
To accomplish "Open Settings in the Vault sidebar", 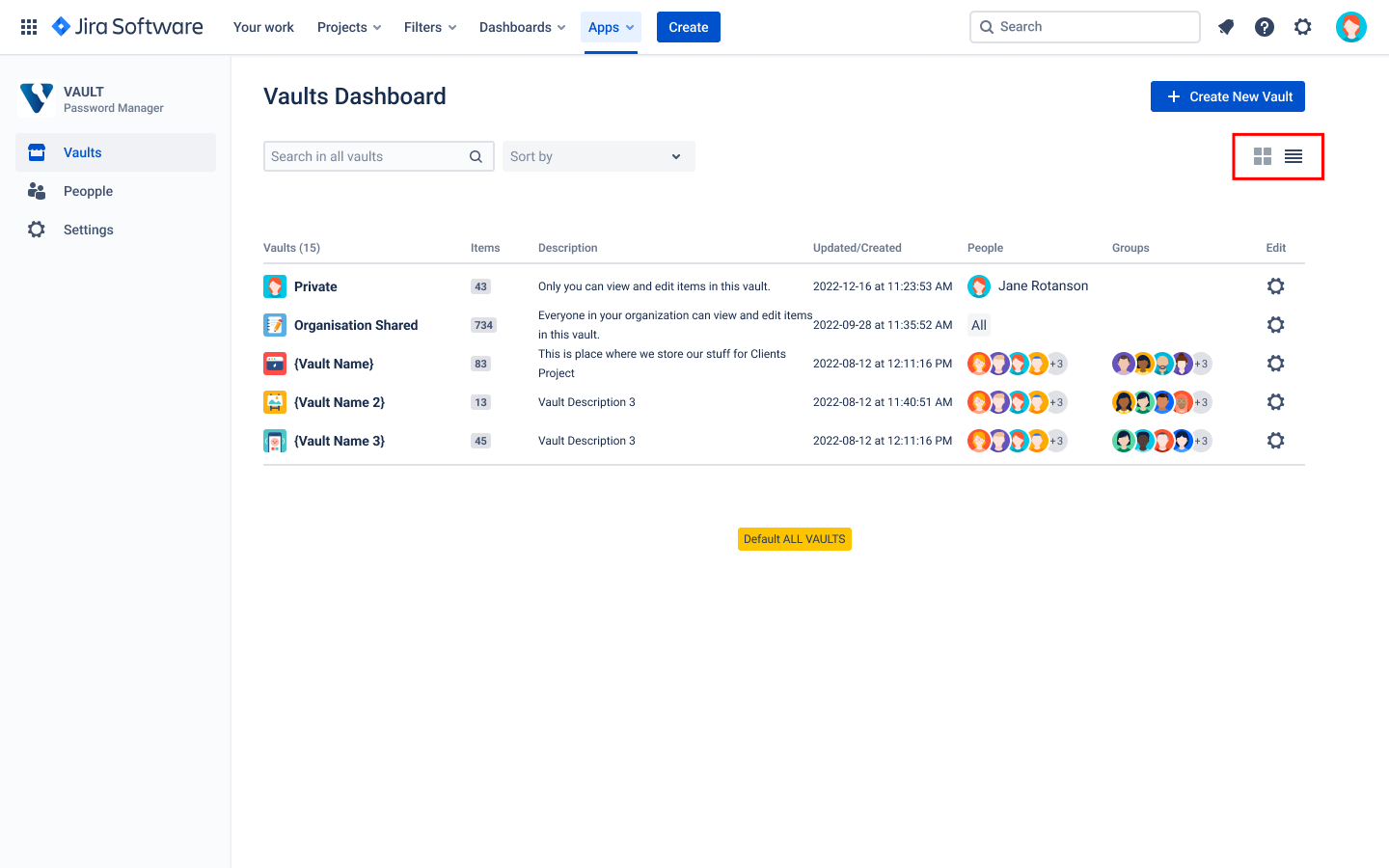I will click(88, 230).
